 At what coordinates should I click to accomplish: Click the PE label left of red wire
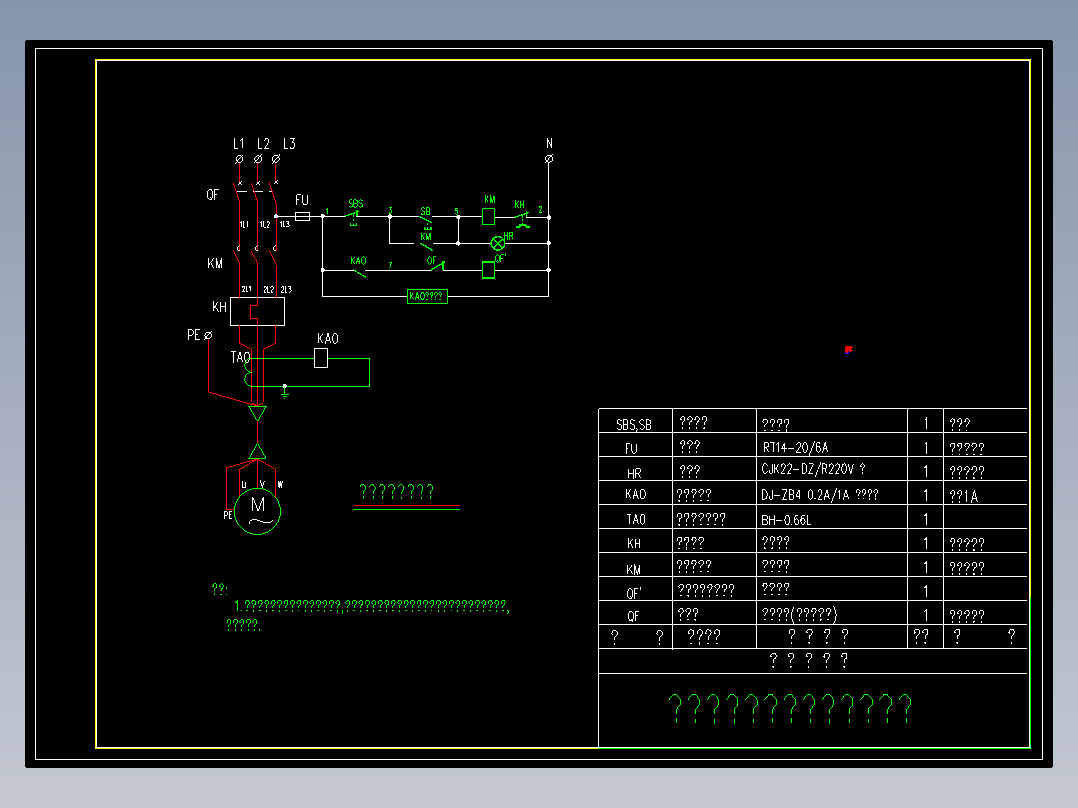click(193, 335)
